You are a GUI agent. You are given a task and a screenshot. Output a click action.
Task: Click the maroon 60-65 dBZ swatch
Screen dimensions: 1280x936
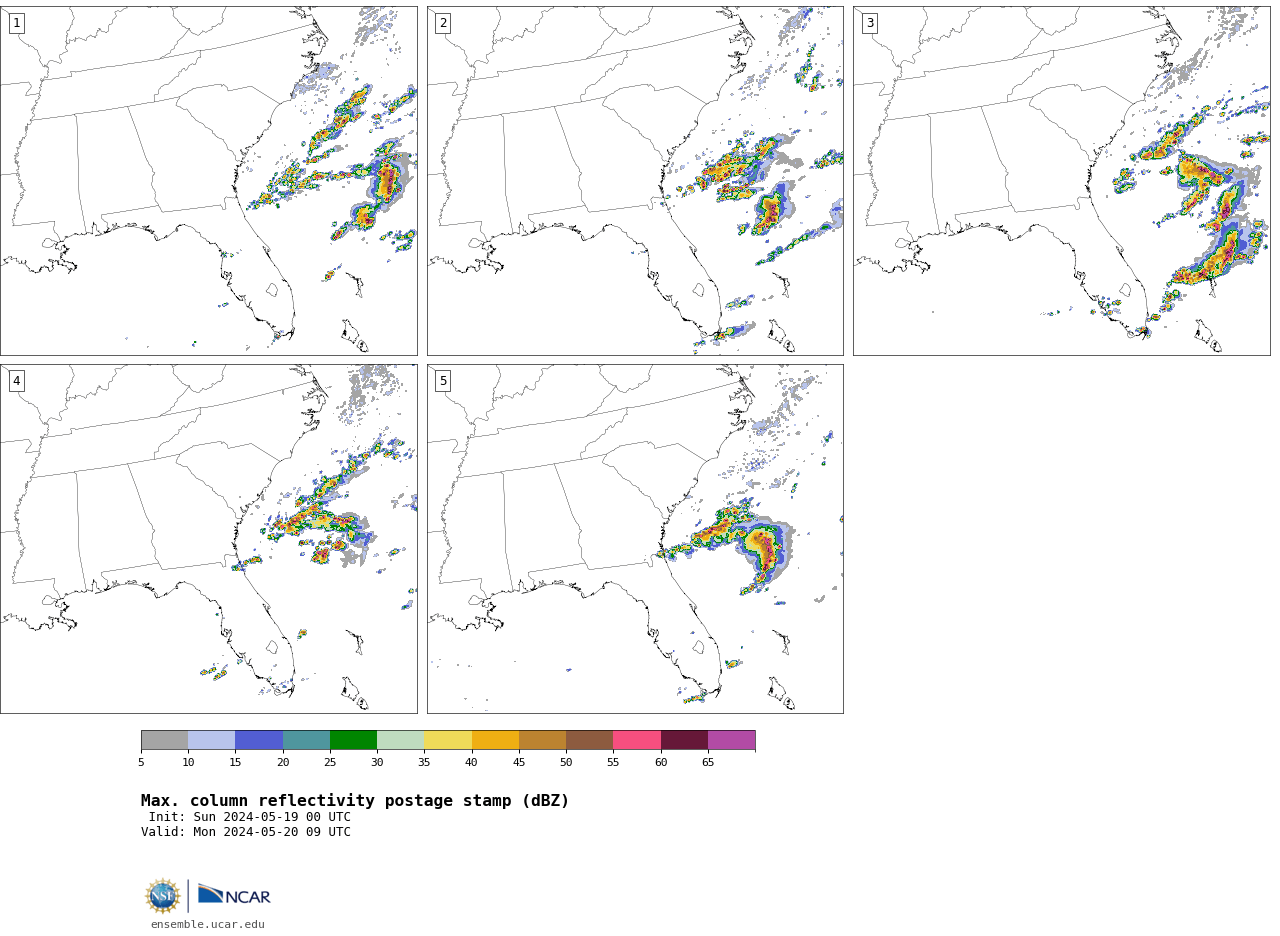point(684,740)
